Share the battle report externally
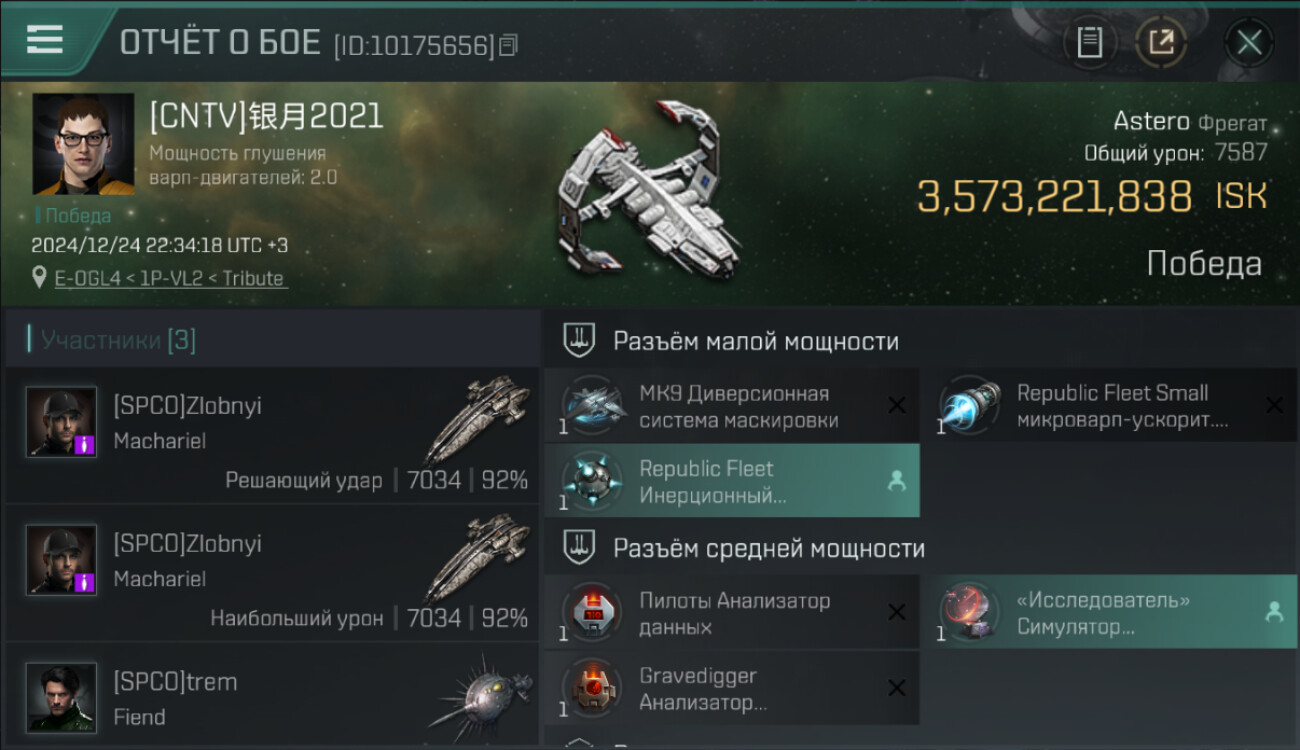This screenshot has width=1300, height=750. pyautogui.click(x=1161, y=42)
